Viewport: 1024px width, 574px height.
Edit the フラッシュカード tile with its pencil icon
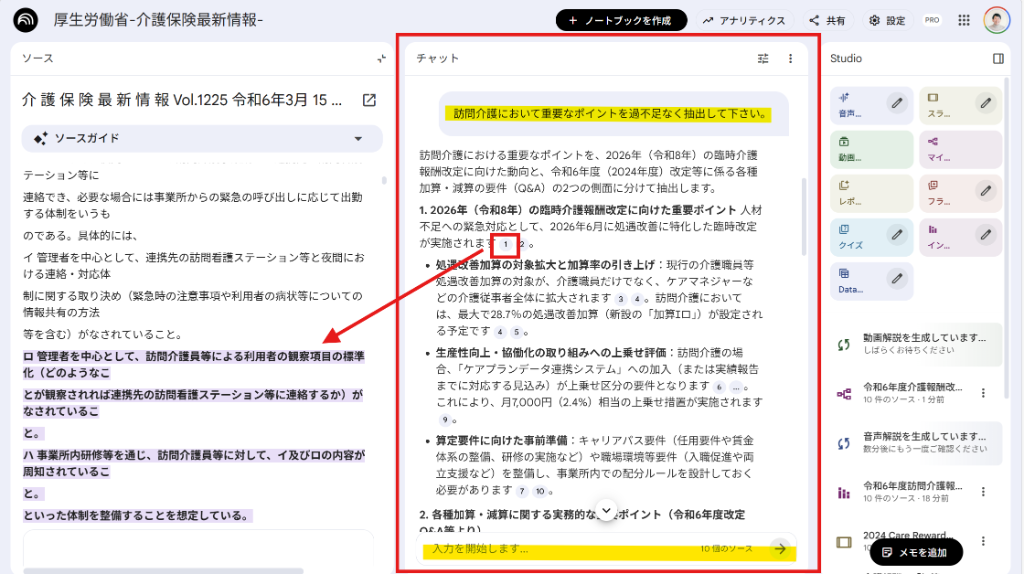pyautogui.click(x=985, y=191)
